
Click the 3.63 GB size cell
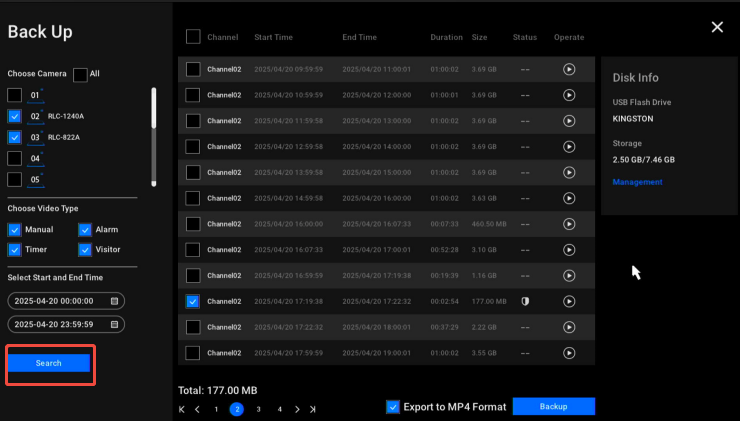(x=484, y=198)
